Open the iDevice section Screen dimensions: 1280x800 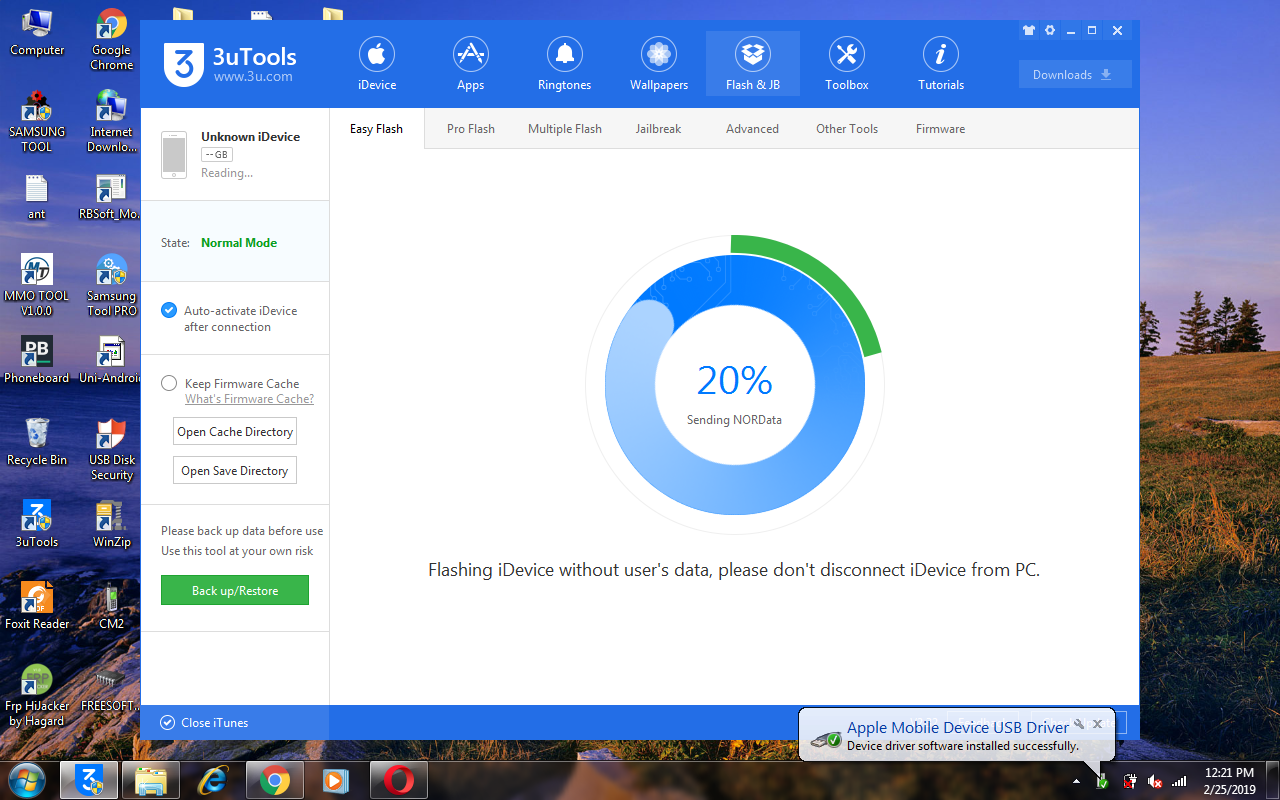pos(377,64)
